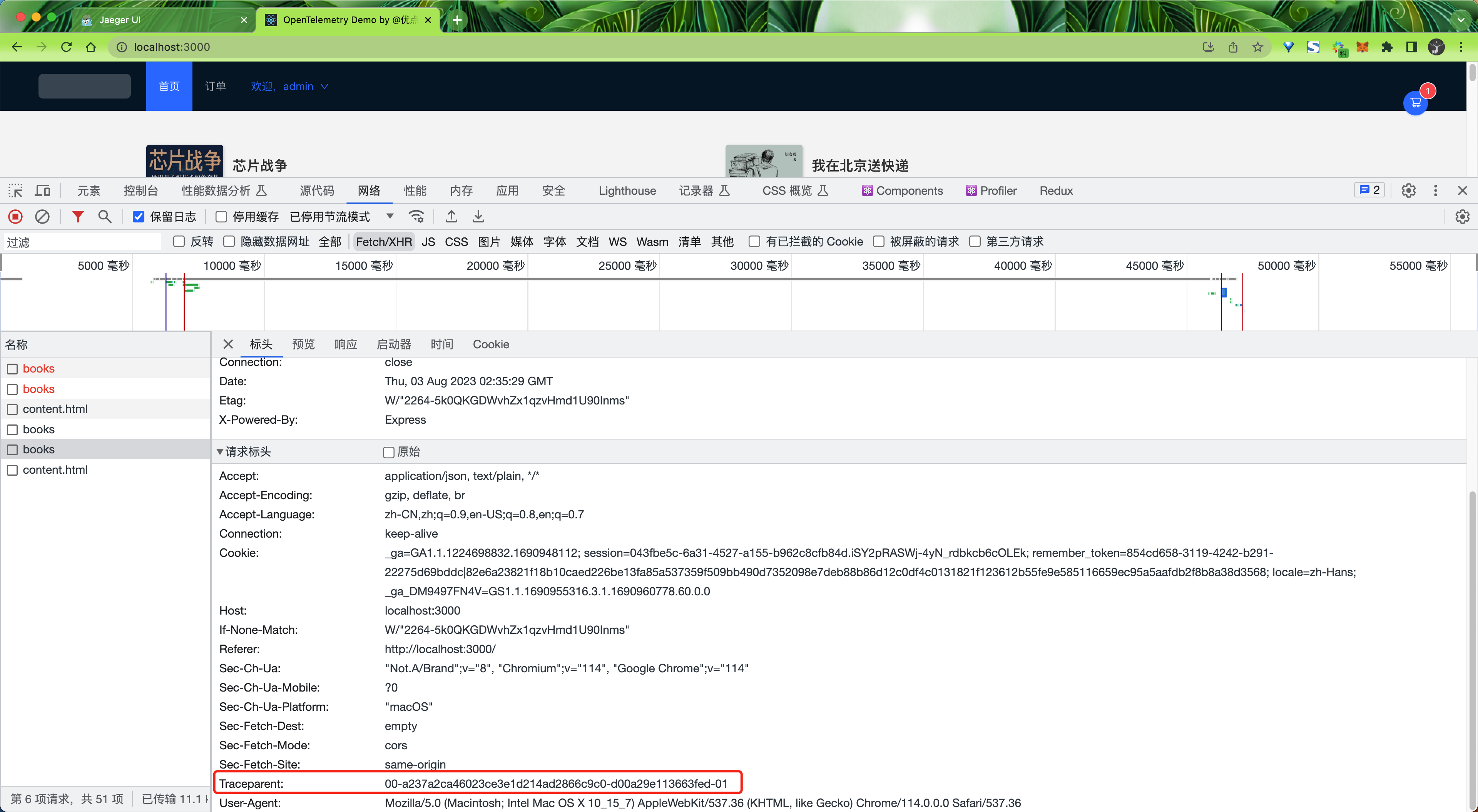Toggle the red filter funnel icon
Screen dimensions: 1478x812
[78, 216]
